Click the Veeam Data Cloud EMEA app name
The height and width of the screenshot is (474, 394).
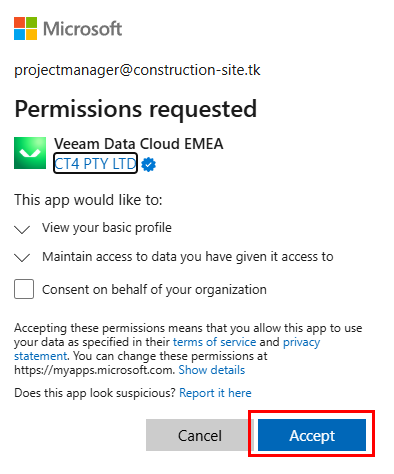[x=139, y=144]
